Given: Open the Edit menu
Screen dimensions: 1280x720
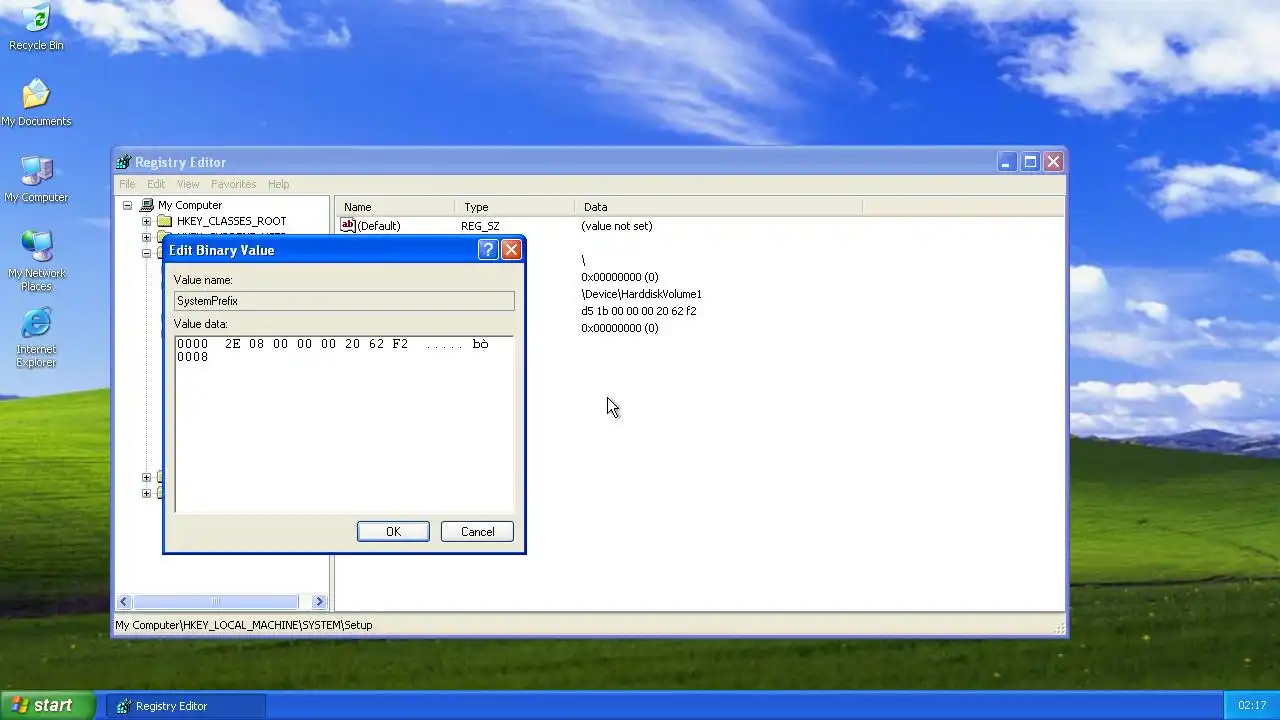Looking at the screenshot, I should pos(156,184).
